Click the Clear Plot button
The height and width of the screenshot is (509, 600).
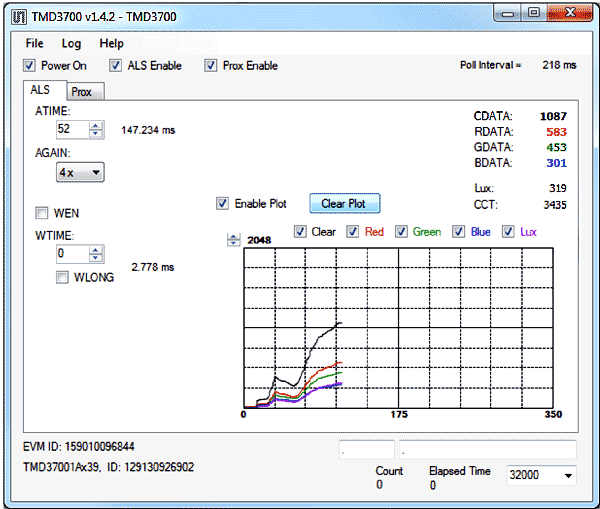pos(344,204)
